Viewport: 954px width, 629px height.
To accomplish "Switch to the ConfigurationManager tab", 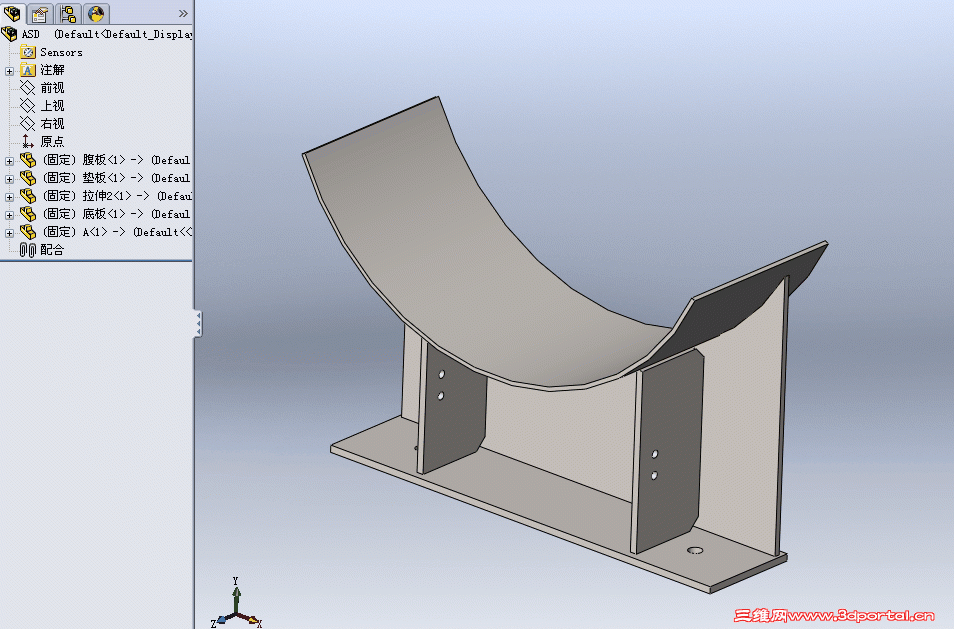I will pyautogui.click(x=68, y=13).
